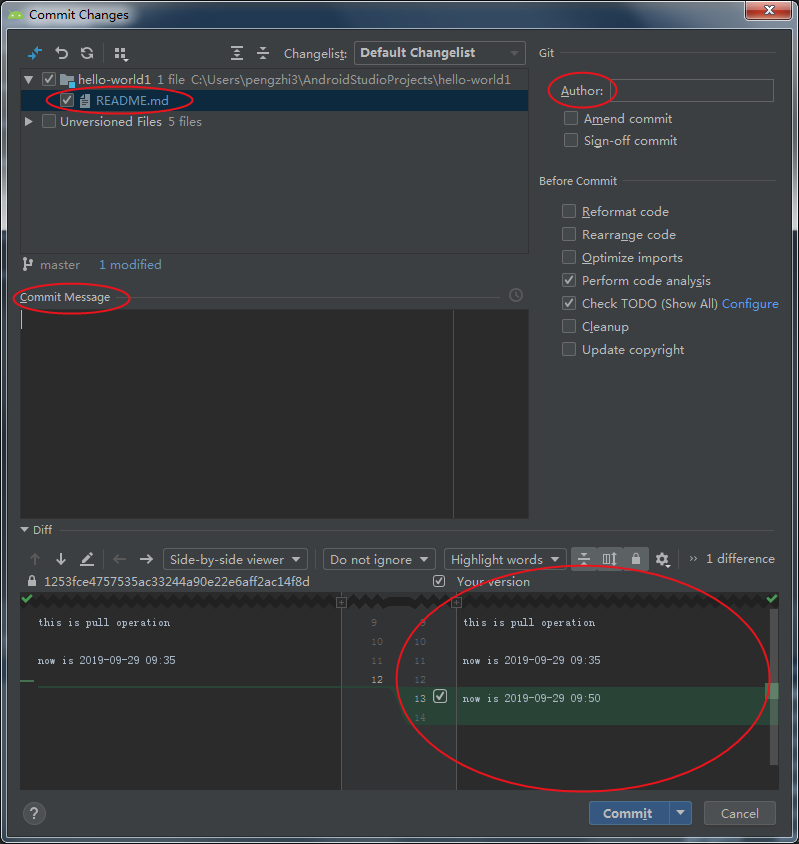
Task: Enable Update copyright checkbox
Action: pos(569,349)
